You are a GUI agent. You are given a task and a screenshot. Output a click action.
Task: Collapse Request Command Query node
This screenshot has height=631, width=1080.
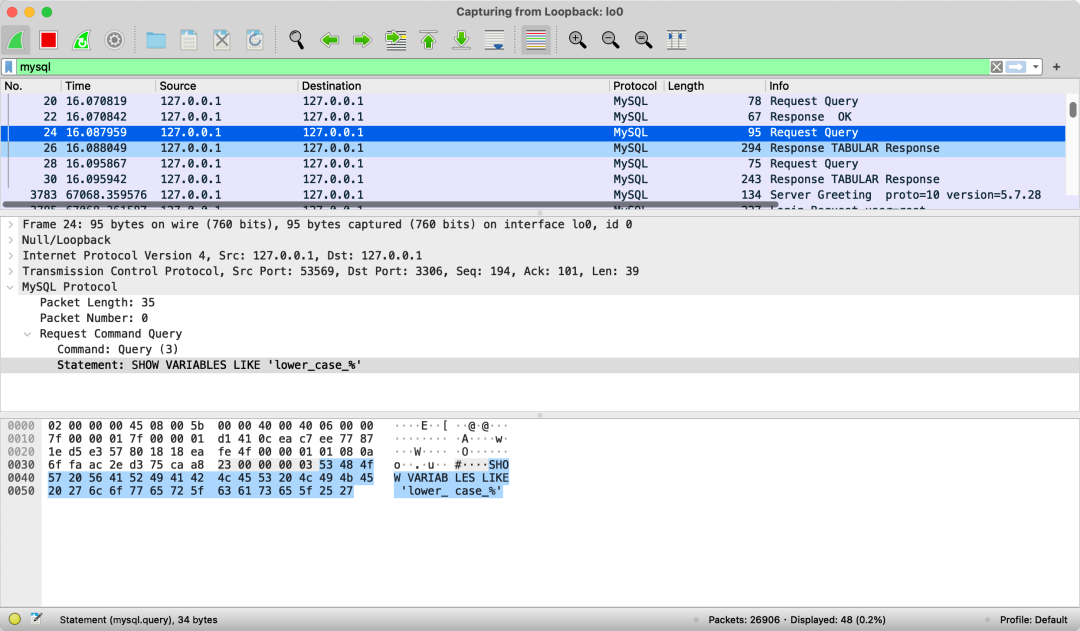coord(28,334)
